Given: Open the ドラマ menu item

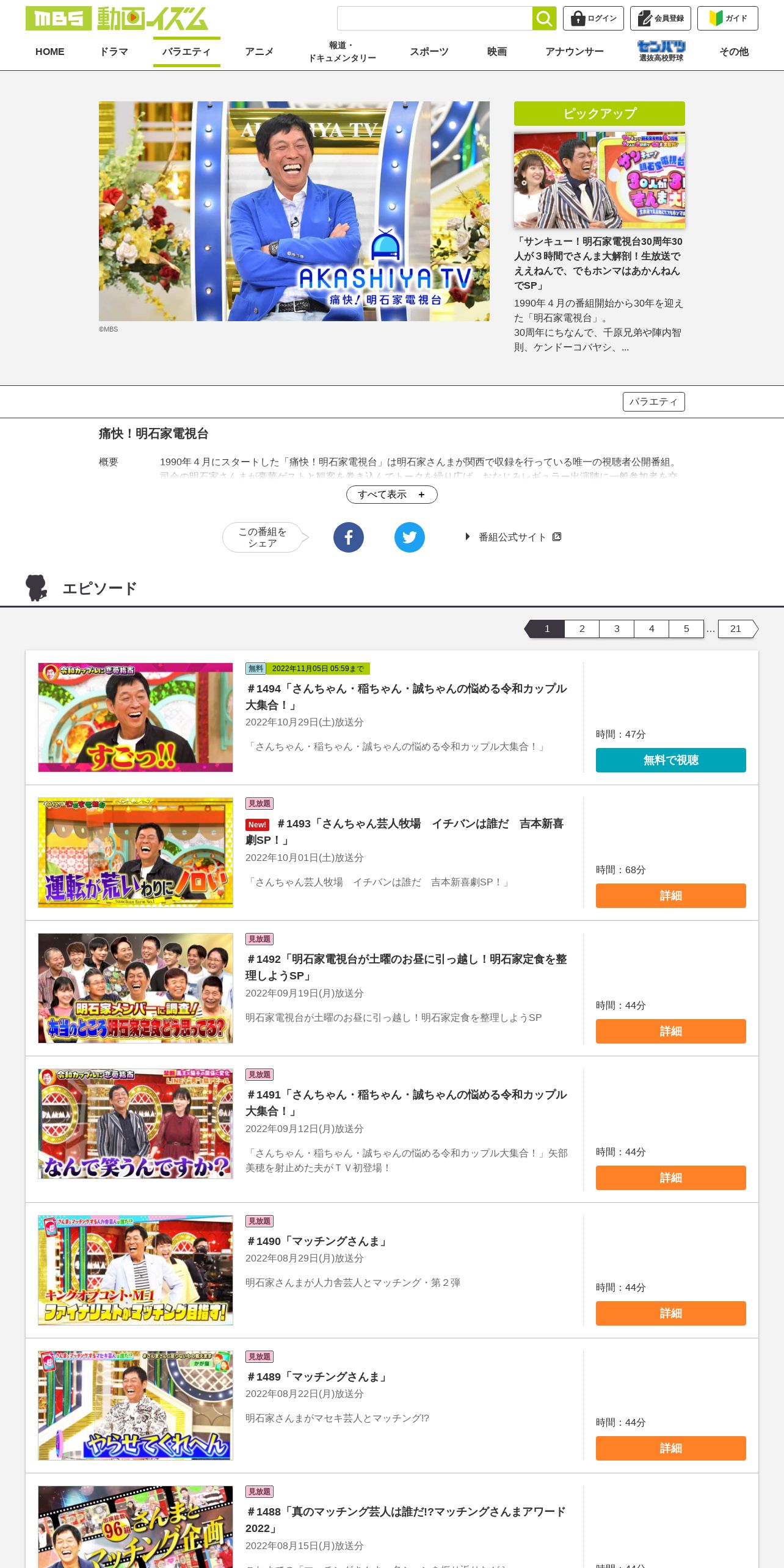Looking at the screenshot, I should pyautogui.click(x=114, y=52).
